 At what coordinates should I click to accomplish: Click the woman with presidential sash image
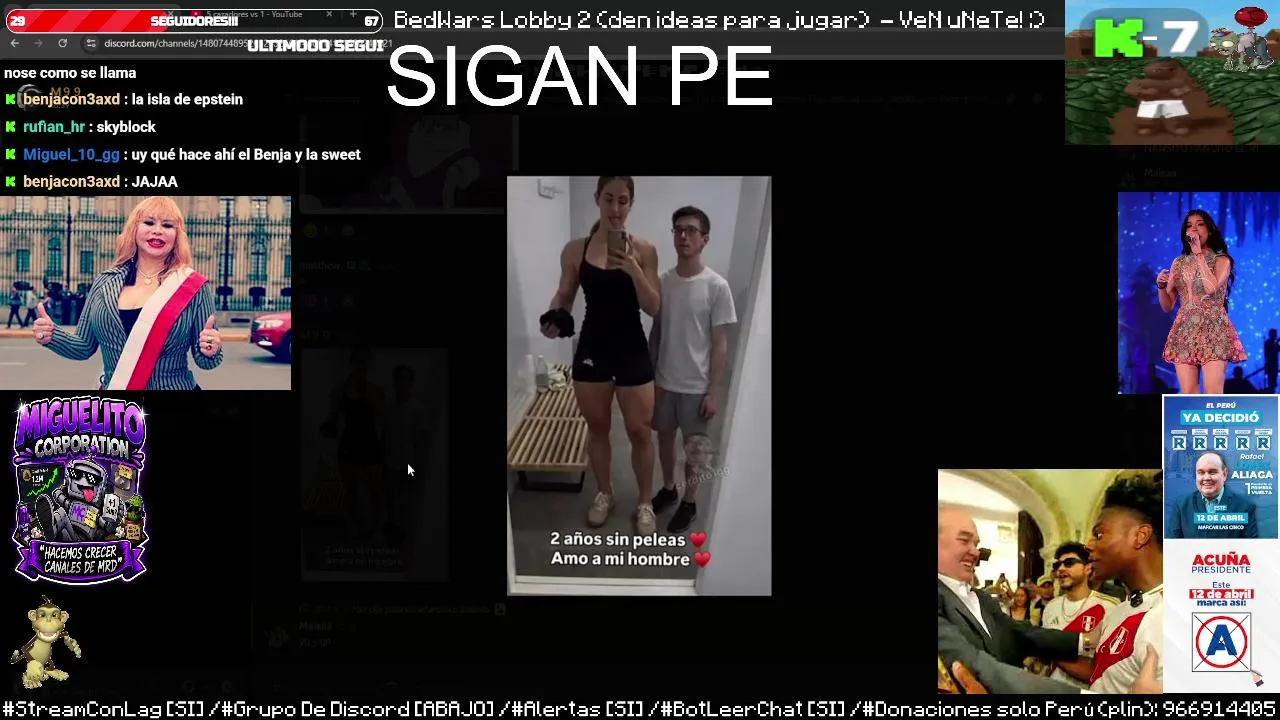(x=145, y=292)
